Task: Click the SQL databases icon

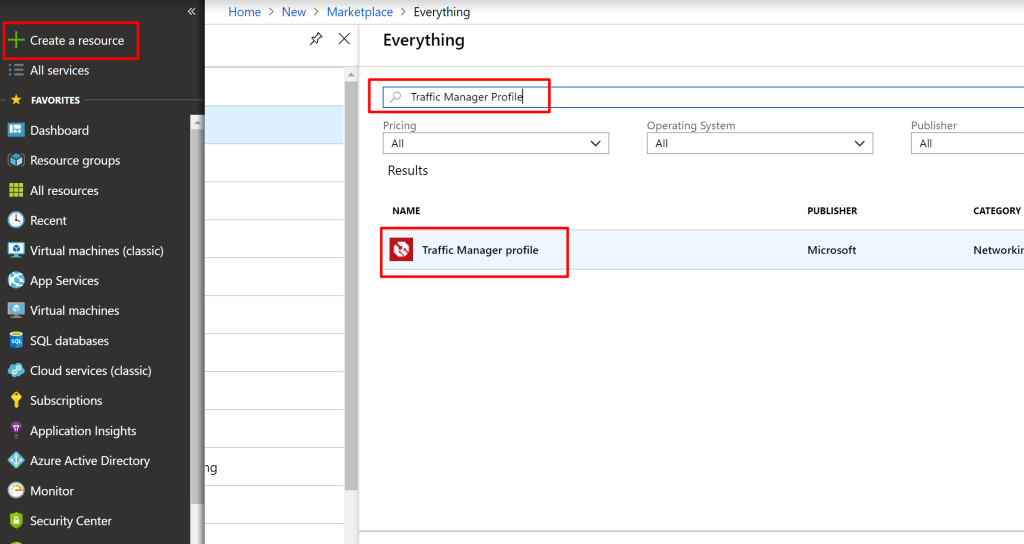Action: pos(16,340)
